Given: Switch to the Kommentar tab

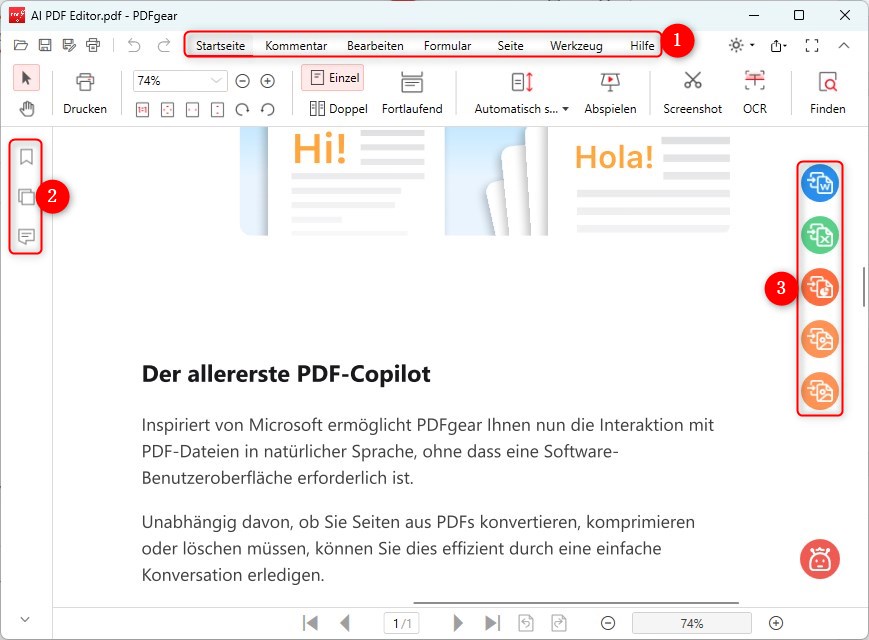Looking at the screenshot, I should click(x=296, y=45).
